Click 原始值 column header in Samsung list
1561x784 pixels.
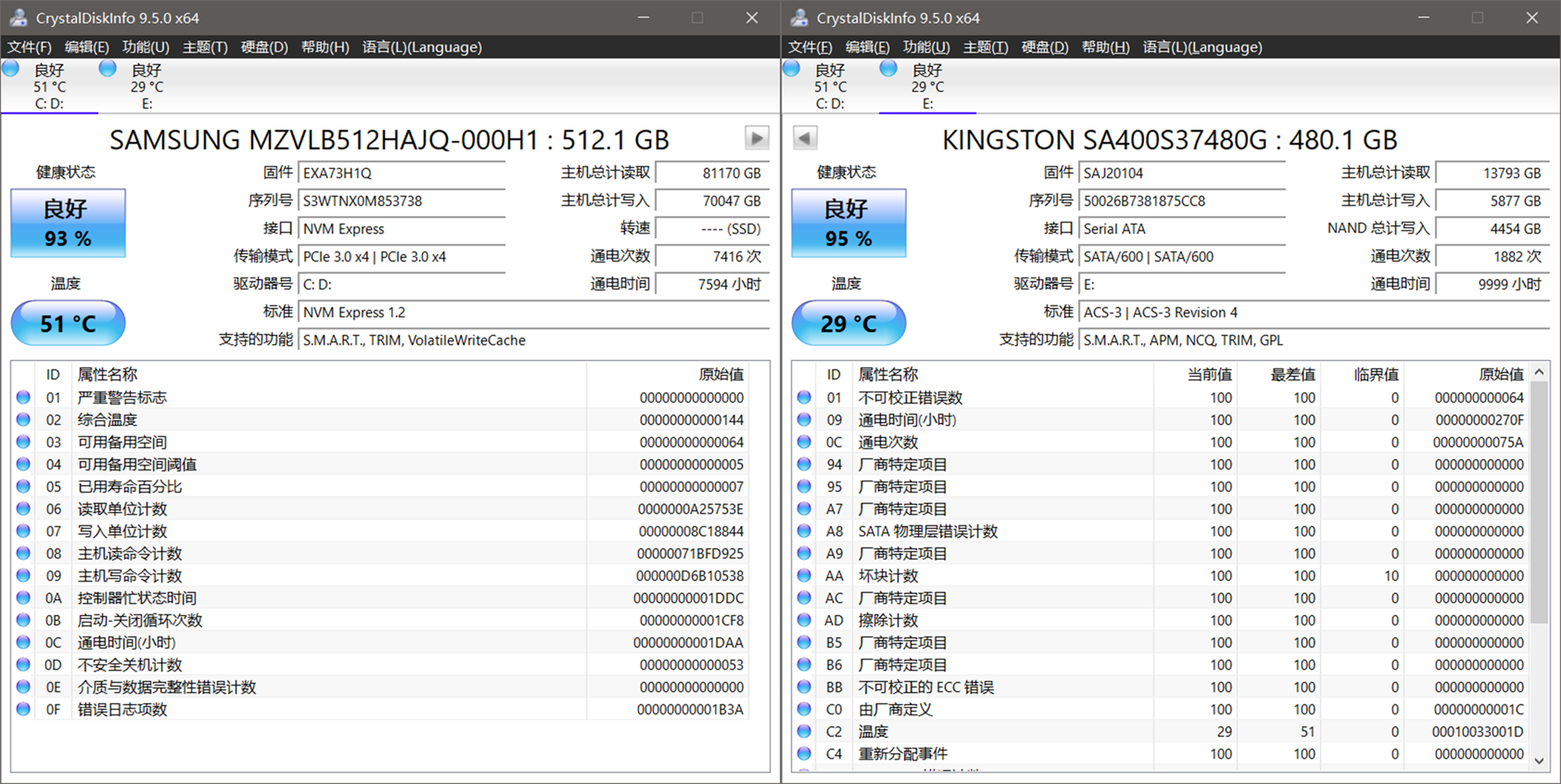tap(667, 374)
